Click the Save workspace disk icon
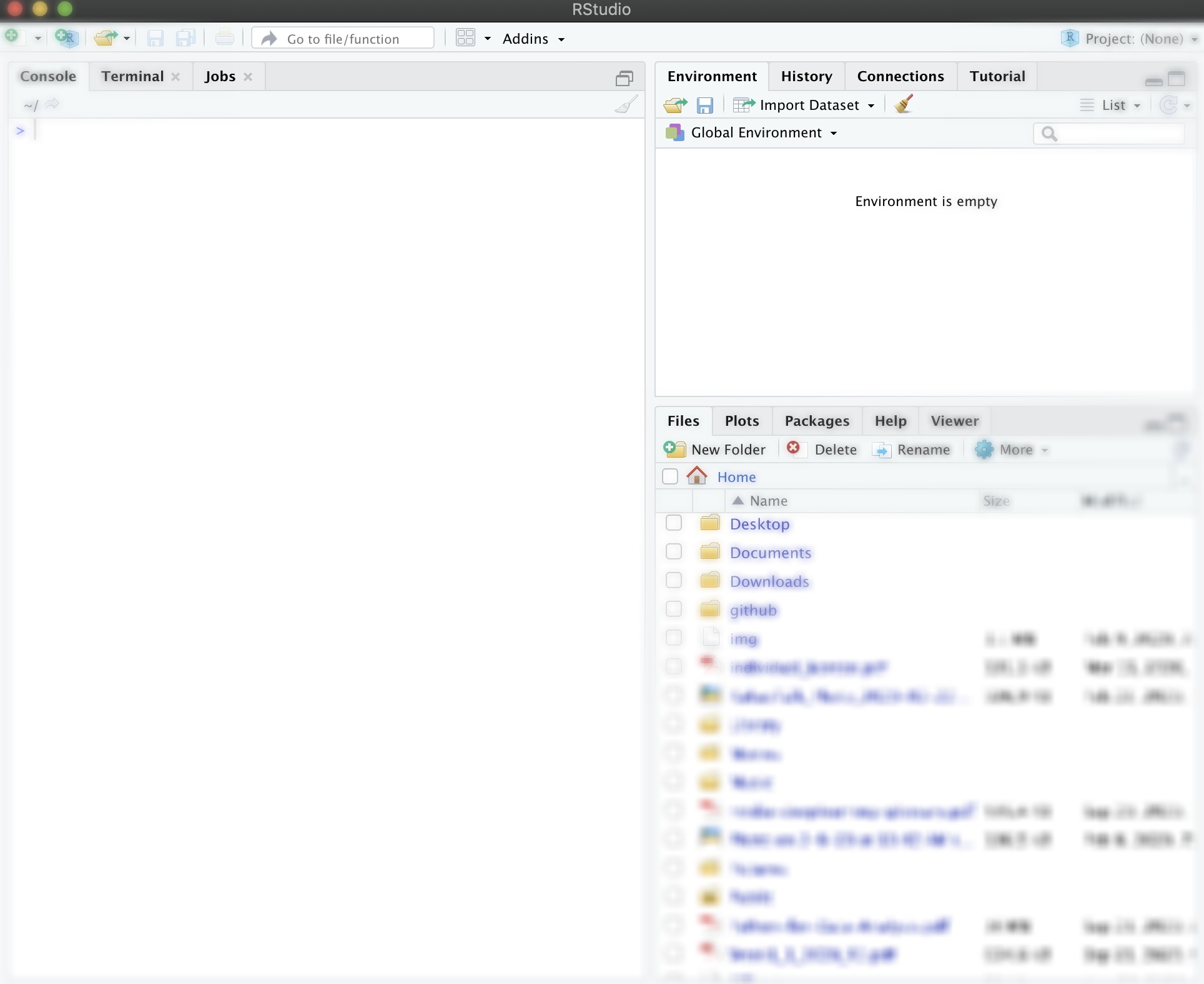 tap(705, 105)
